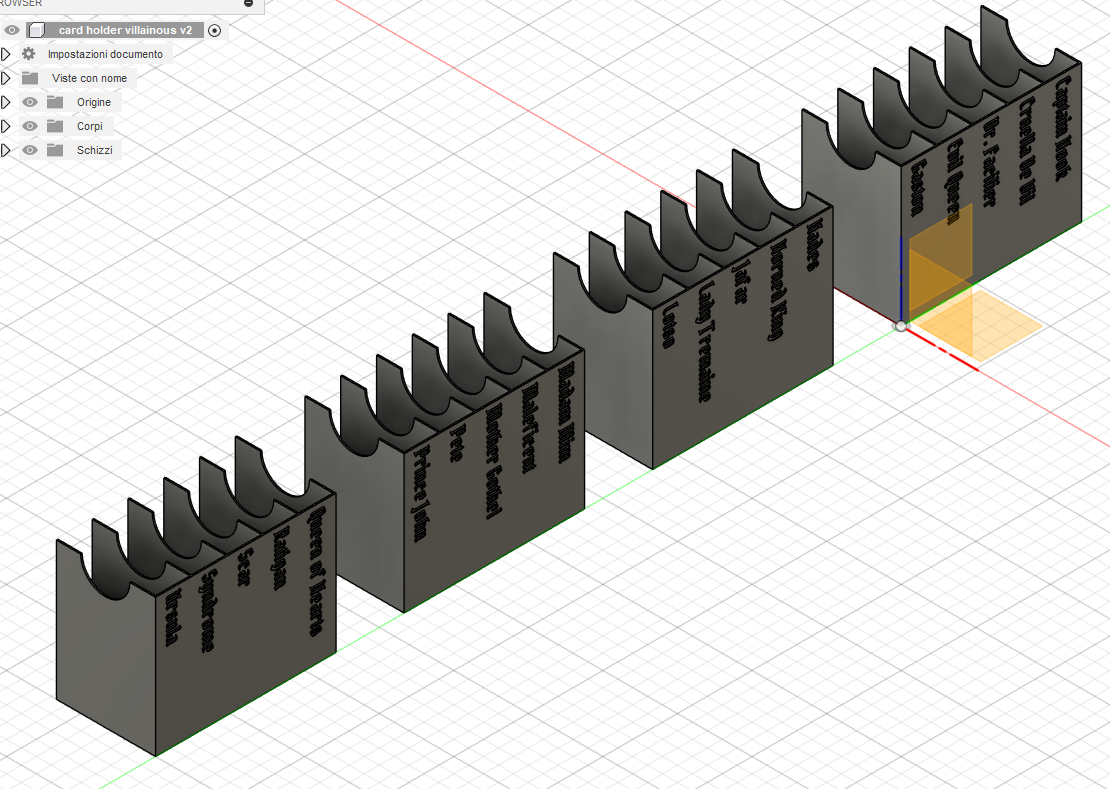Click the Ursula engraved text on the holder

click(171, 616)
